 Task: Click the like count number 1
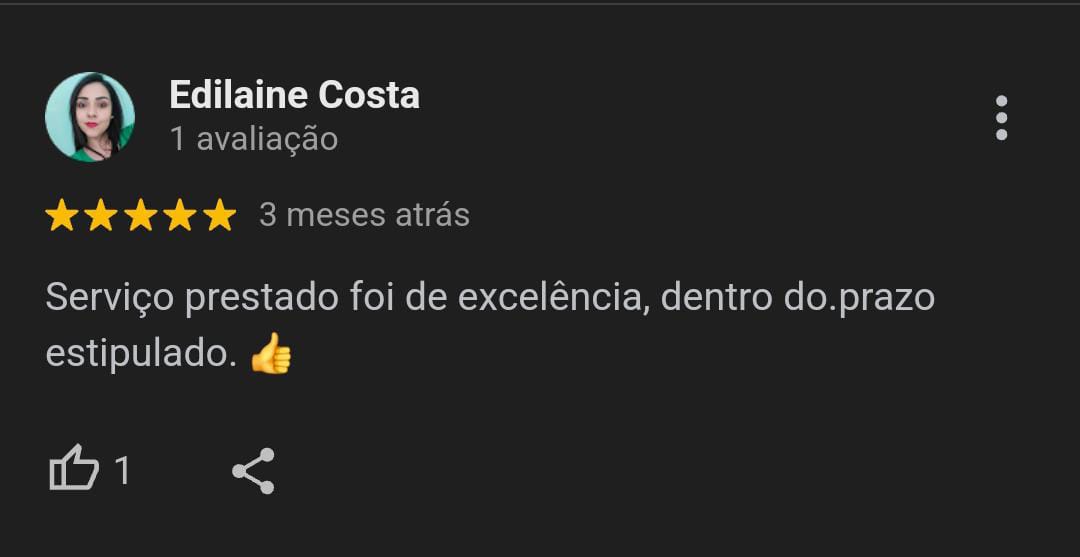[123, 472]
